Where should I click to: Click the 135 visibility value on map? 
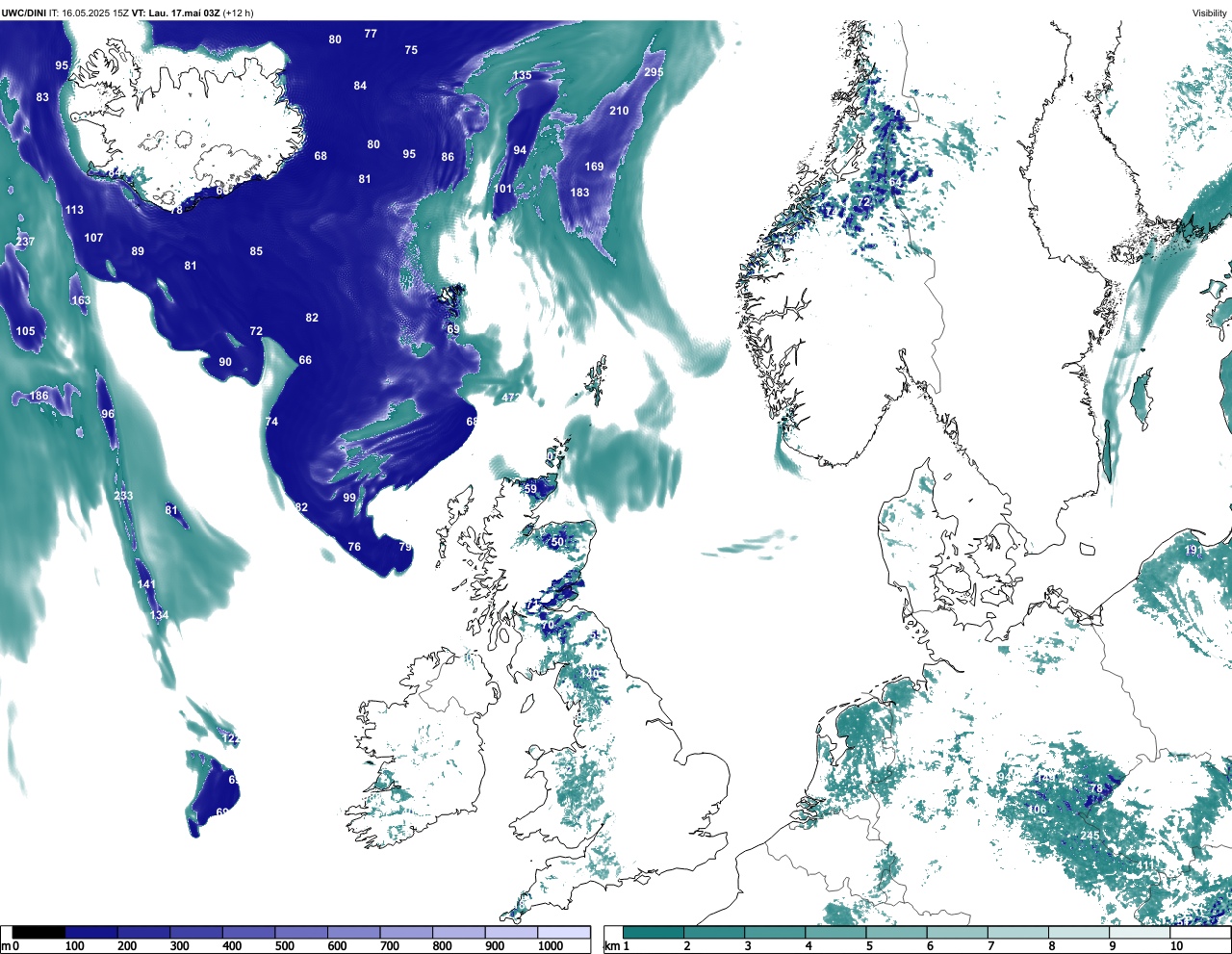click(x=522, y=75)
